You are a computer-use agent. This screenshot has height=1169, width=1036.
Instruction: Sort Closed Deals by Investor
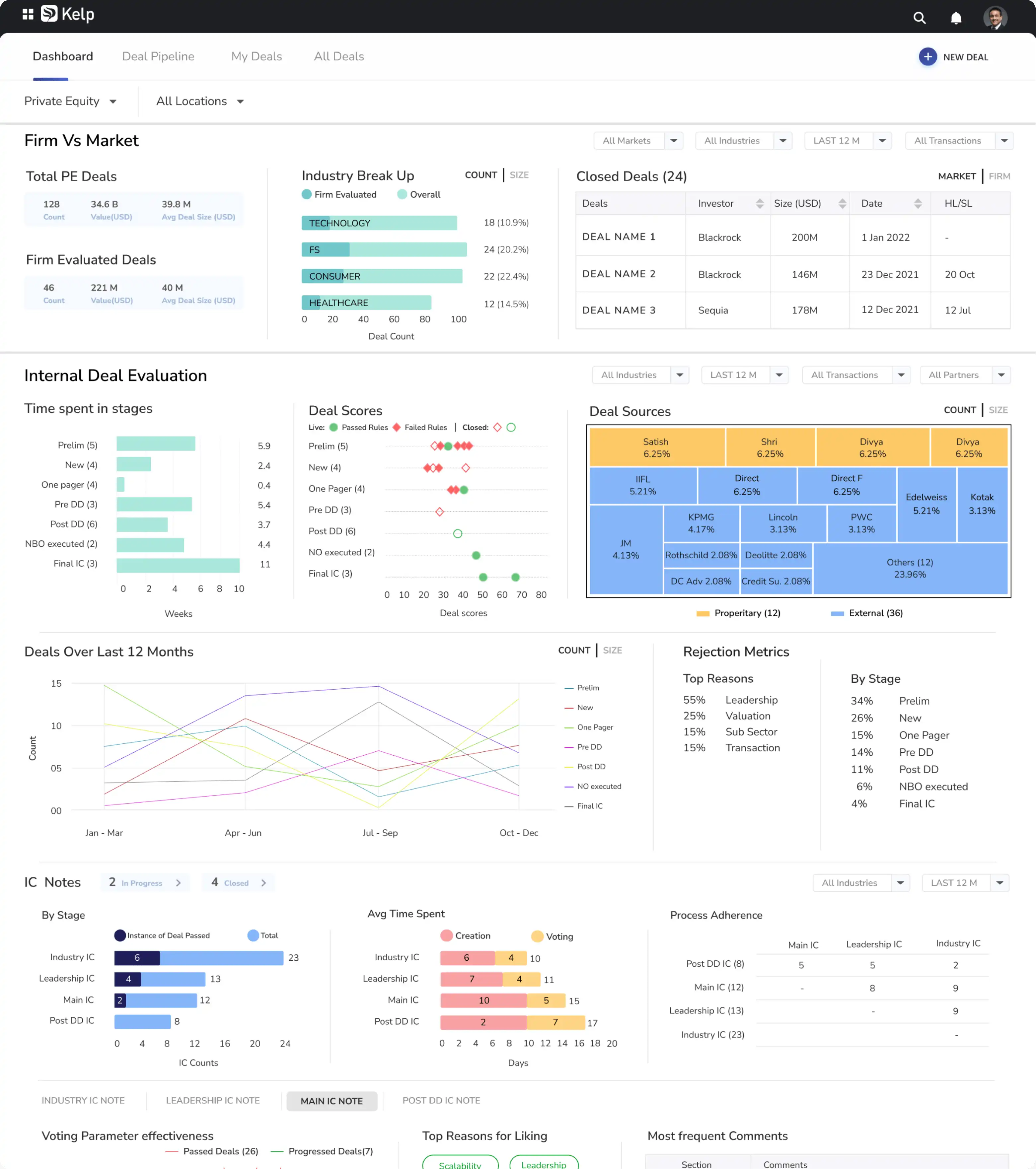click(760, 204)
